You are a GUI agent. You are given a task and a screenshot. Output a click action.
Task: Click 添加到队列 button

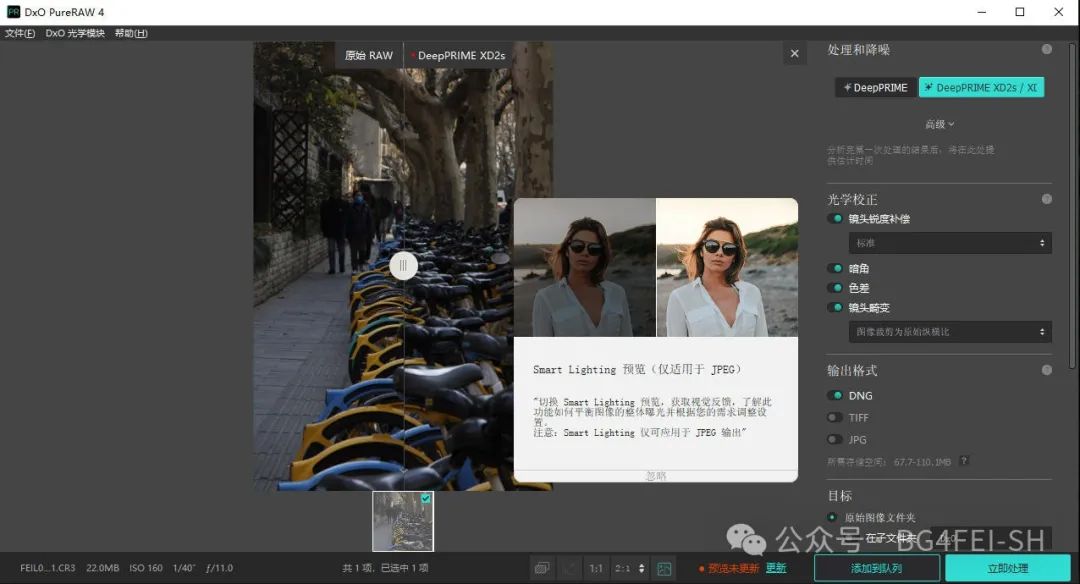tap(876, 568)
